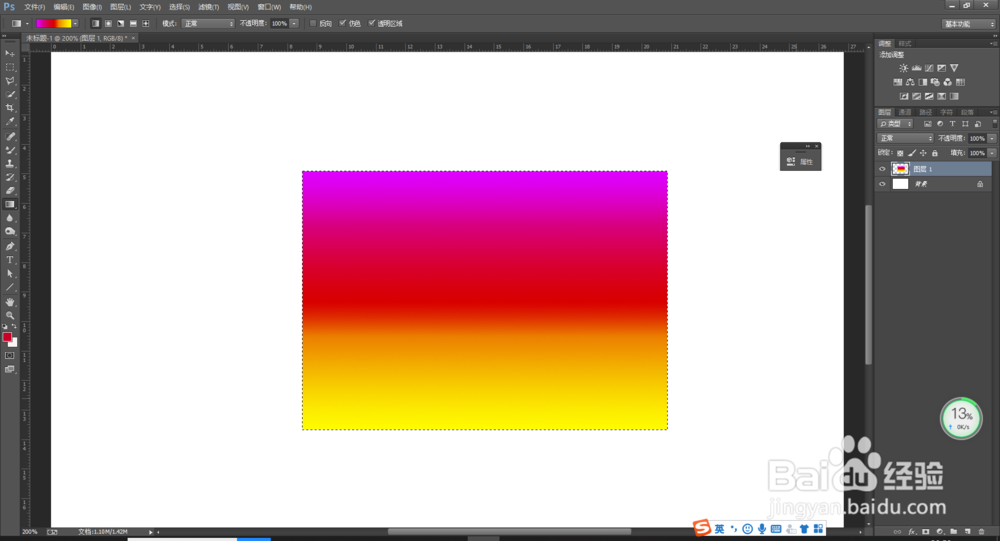
Task: Add Levels adjustment
Action: point(916,68)
